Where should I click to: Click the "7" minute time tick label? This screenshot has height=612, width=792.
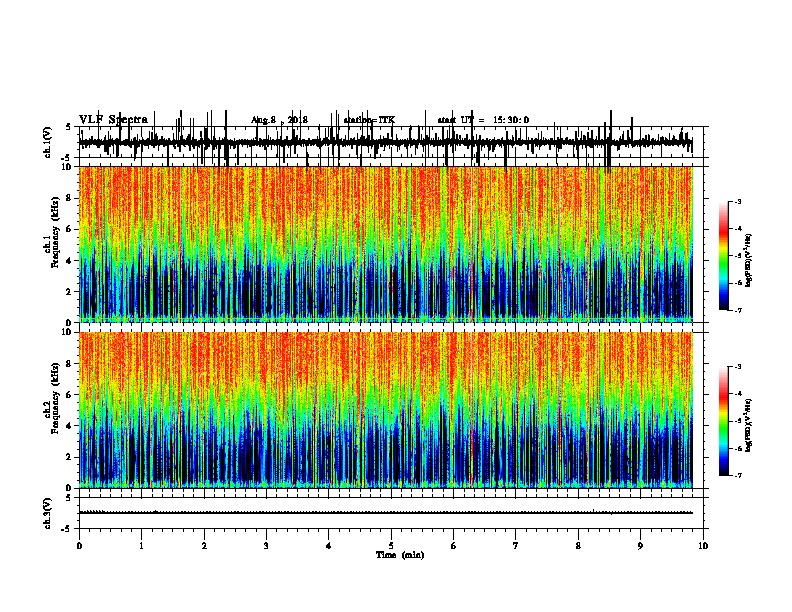516,546
